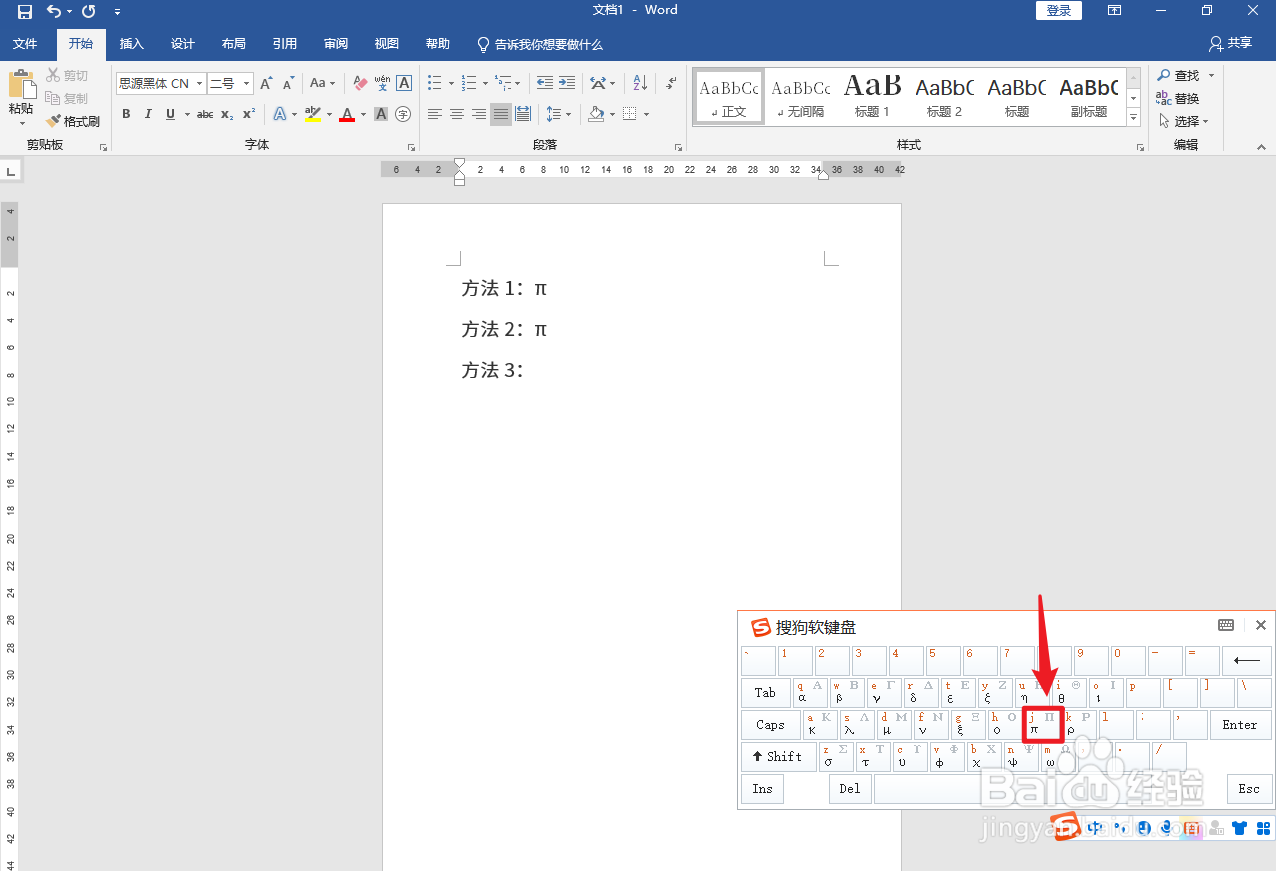Align the text right

click(478, 114)
